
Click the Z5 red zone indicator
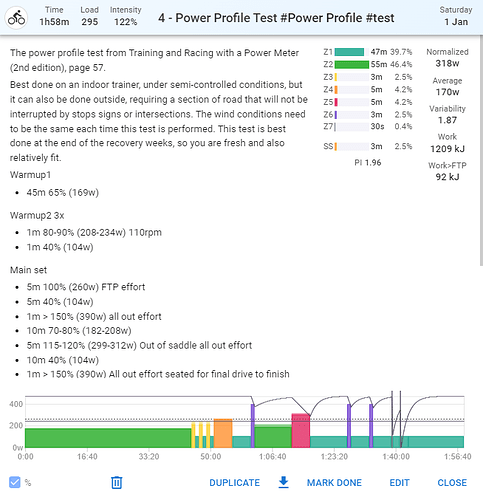pyautogui.click(x=336, y=102)
